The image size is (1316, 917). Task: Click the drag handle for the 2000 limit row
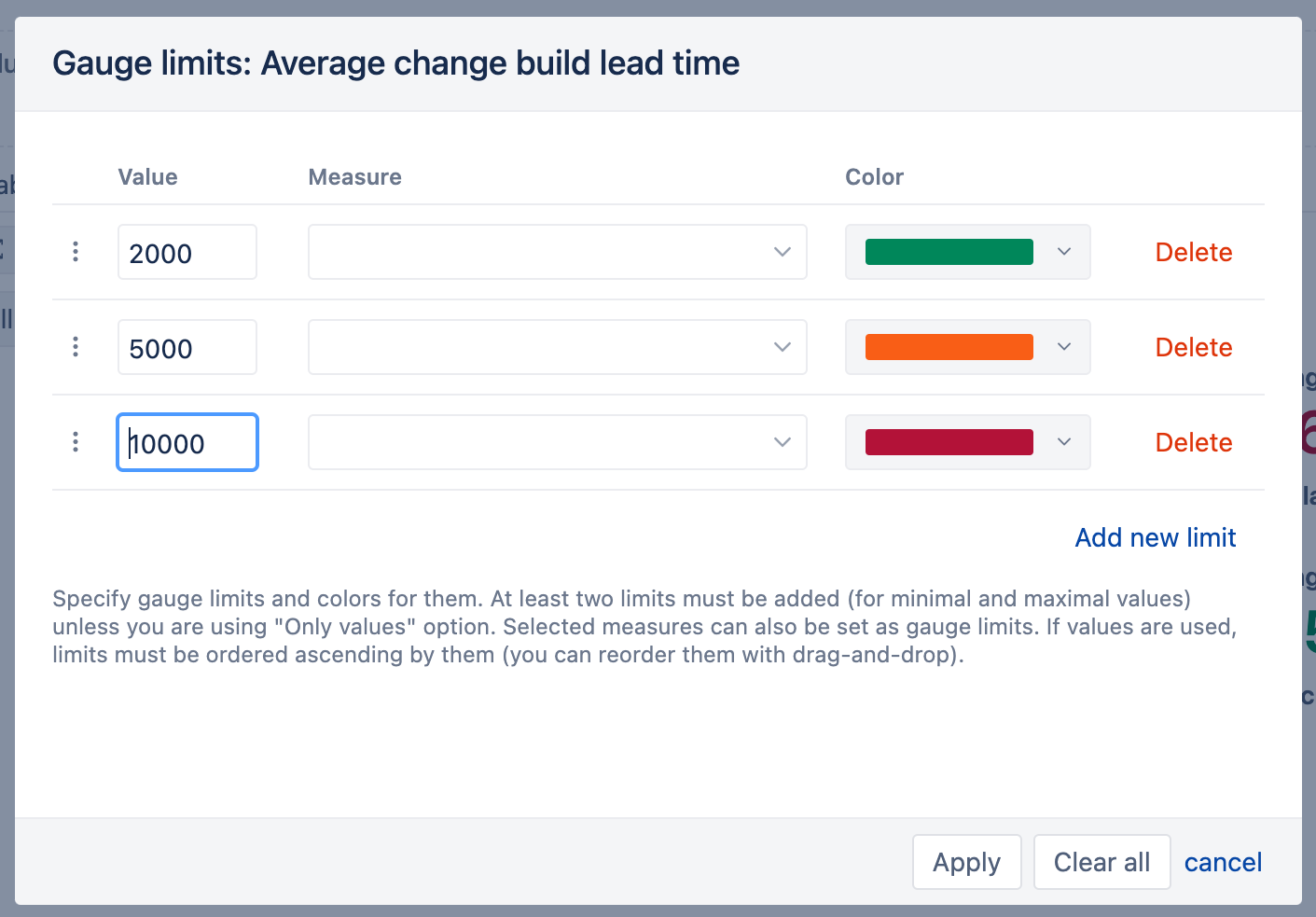click(76, 252)
